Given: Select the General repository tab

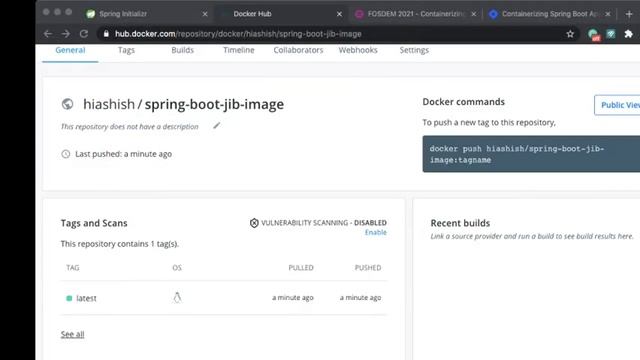Looking at the screenshot, I should click(x=70, y=50).
